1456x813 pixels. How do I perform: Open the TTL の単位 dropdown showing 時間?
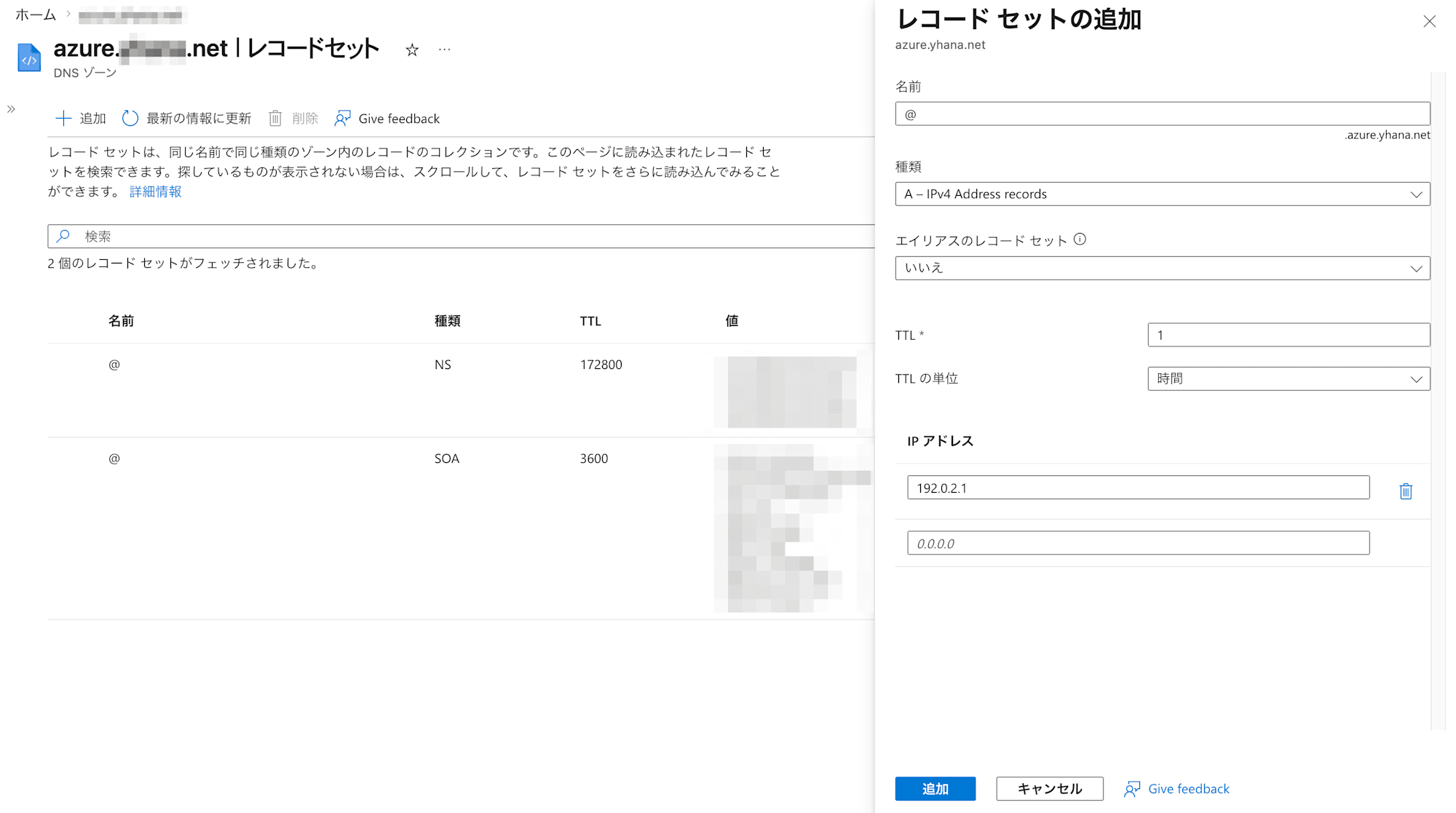pos(1289,378)
